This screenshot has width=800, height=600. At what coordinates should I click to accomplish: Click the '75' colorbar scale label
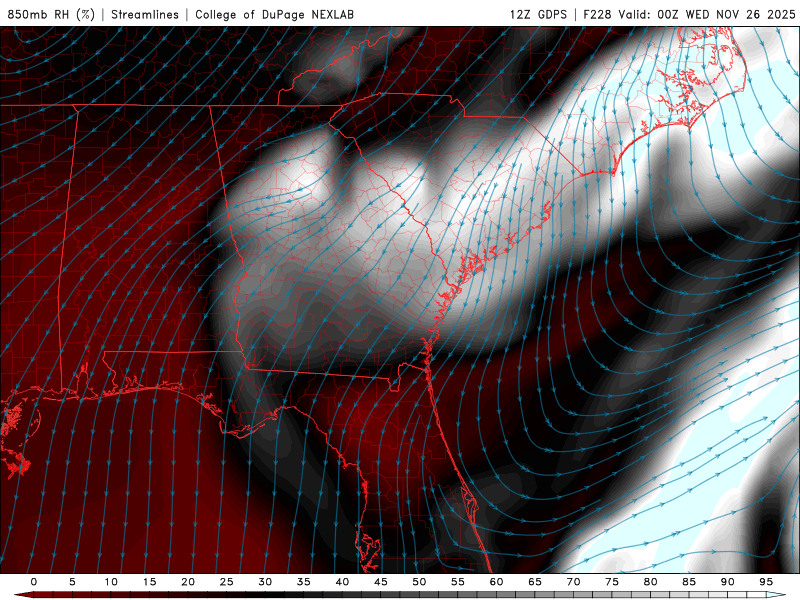(612, 582)
